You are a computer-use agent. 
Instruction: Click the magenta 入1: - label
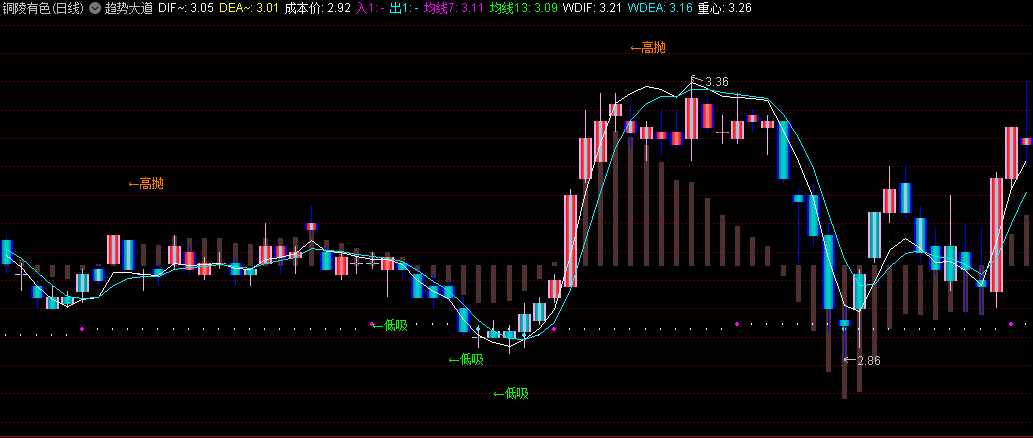coord(370,9)
